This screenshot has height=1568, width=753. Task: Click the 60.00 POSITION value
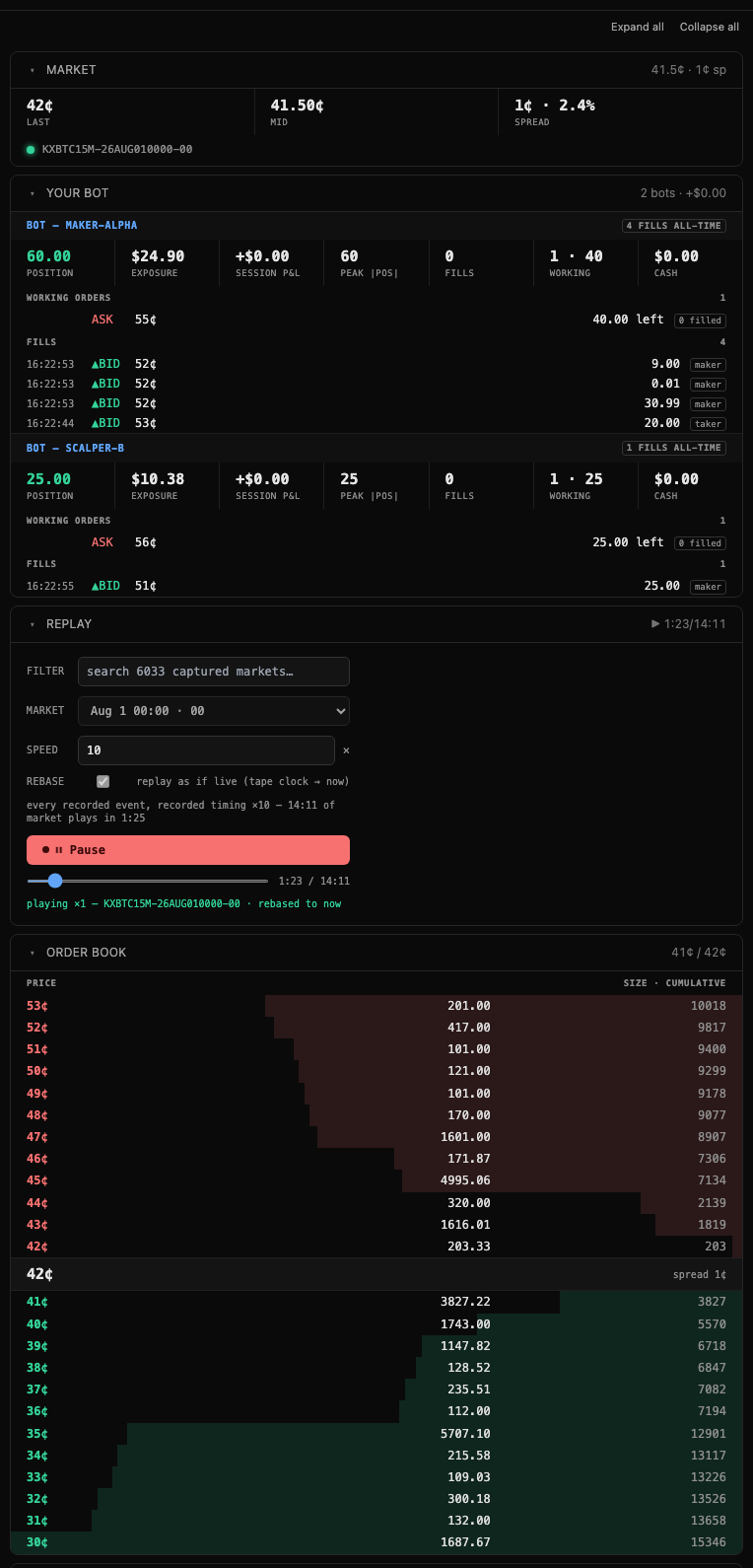coord(48,256)
